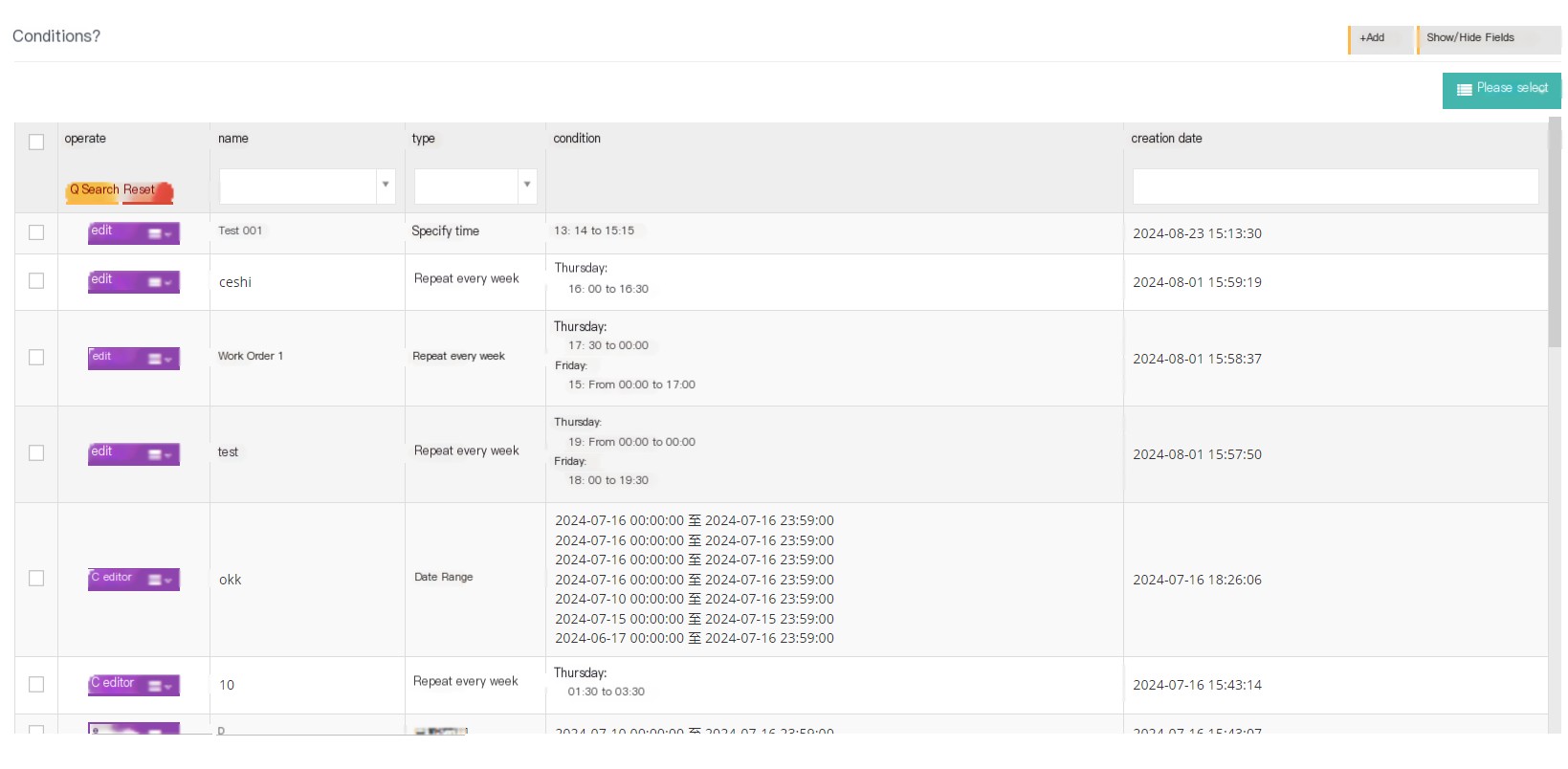Expand the name filter dropdown arrow

[386, 186]
